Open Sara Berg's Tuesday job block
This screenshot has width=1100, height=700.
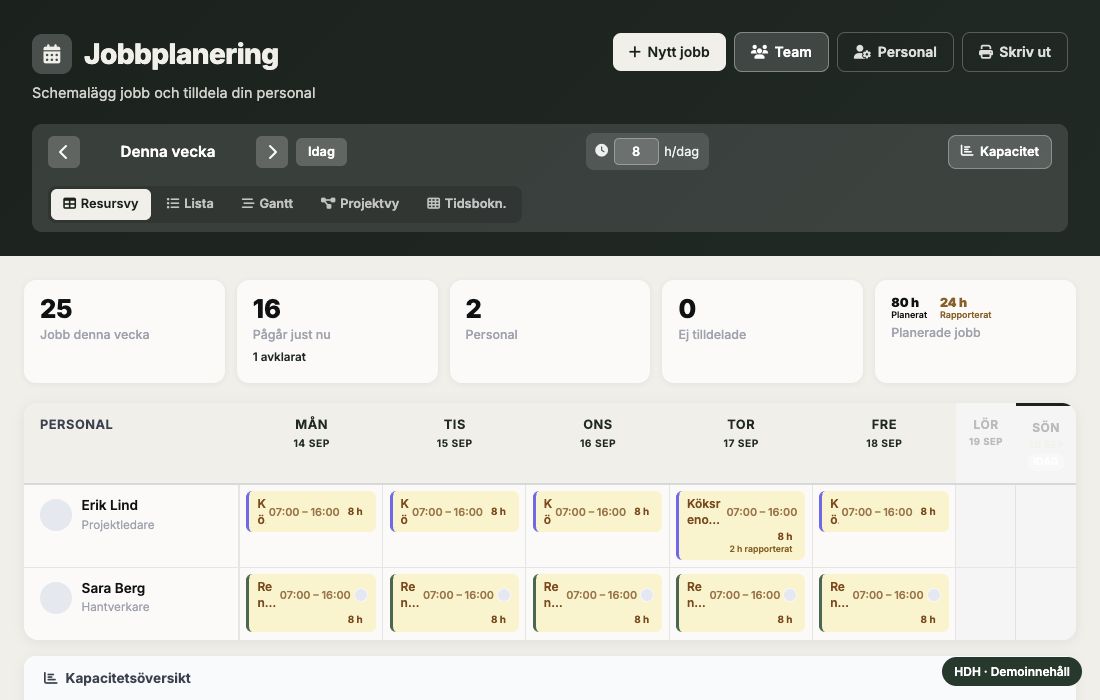(x=454, y=603)
